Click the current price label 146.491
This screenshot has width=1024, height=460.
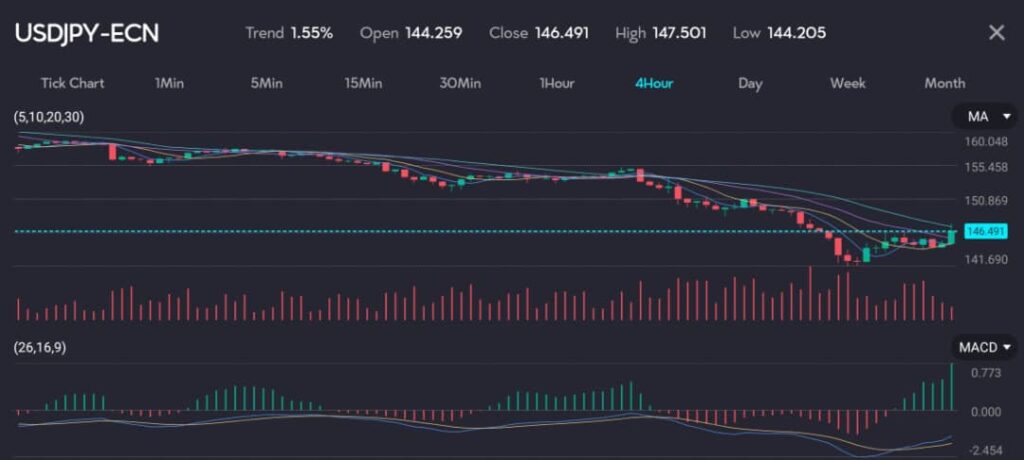tap(985, 232)
